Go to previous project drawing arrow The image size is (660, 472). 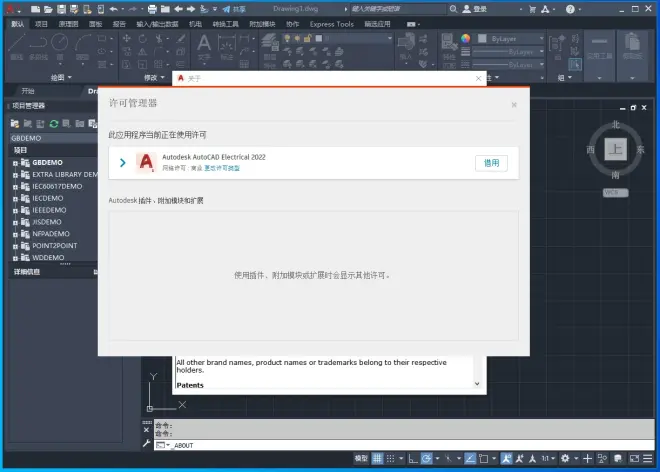click(178, 9)
